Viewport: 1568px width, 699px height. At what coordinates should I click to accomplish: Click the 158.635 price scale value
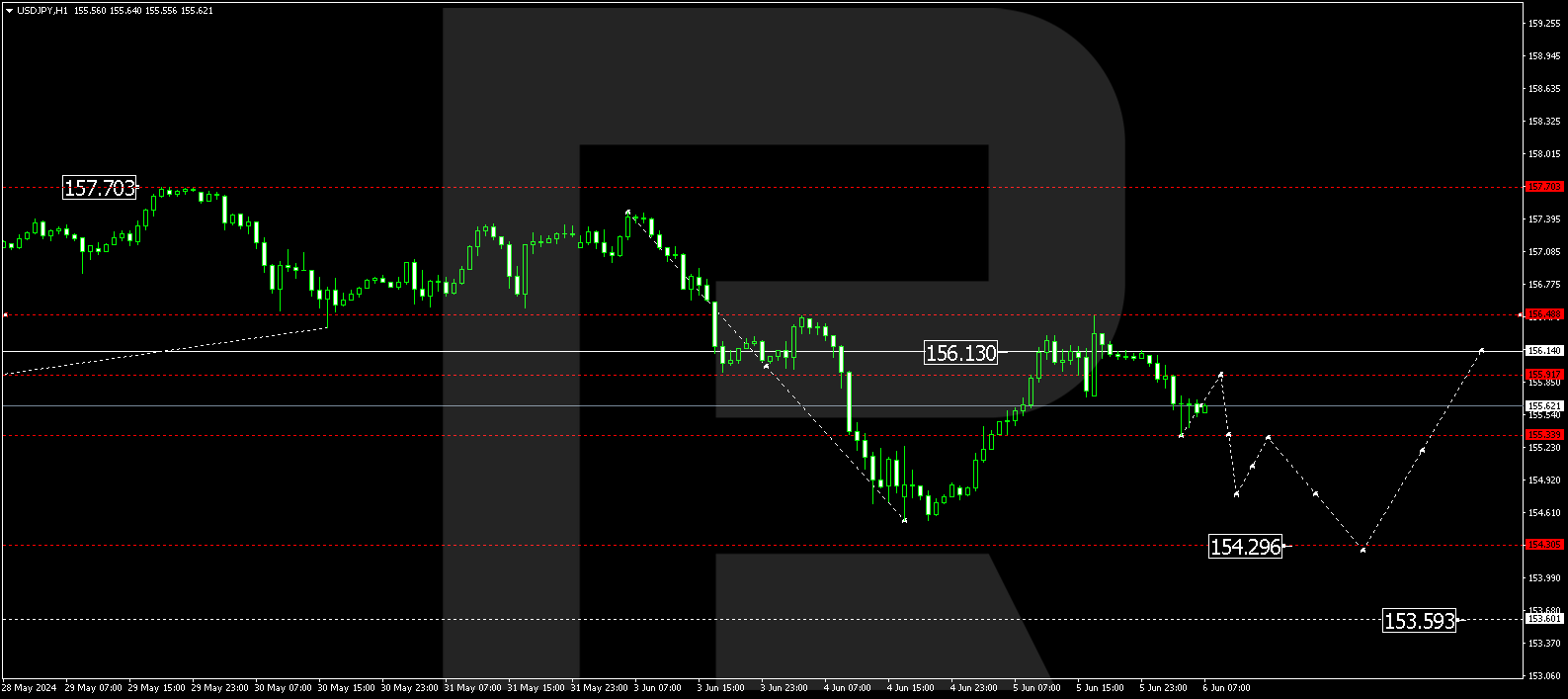pos(1544,88)
